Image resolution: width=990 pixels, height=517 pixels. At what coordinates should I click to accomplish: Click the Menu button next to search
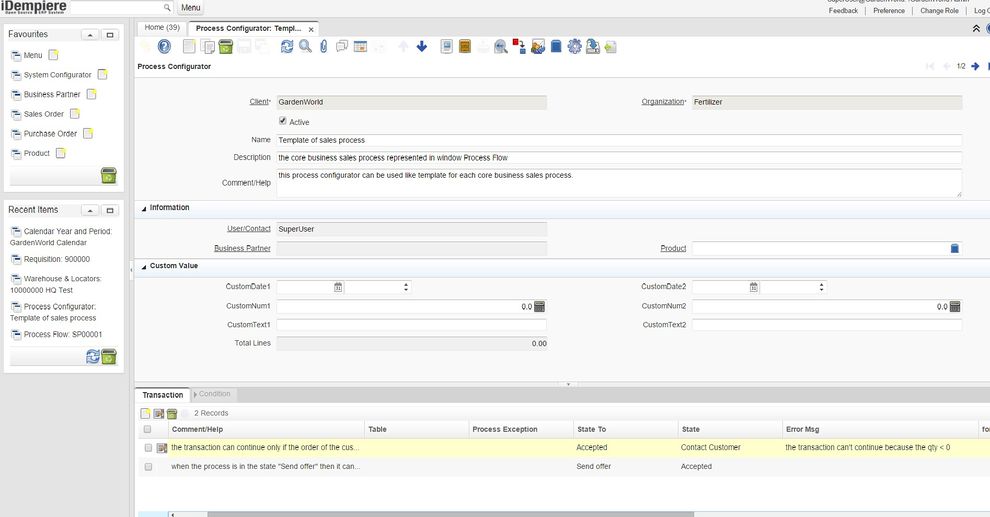tap(191, 8)
